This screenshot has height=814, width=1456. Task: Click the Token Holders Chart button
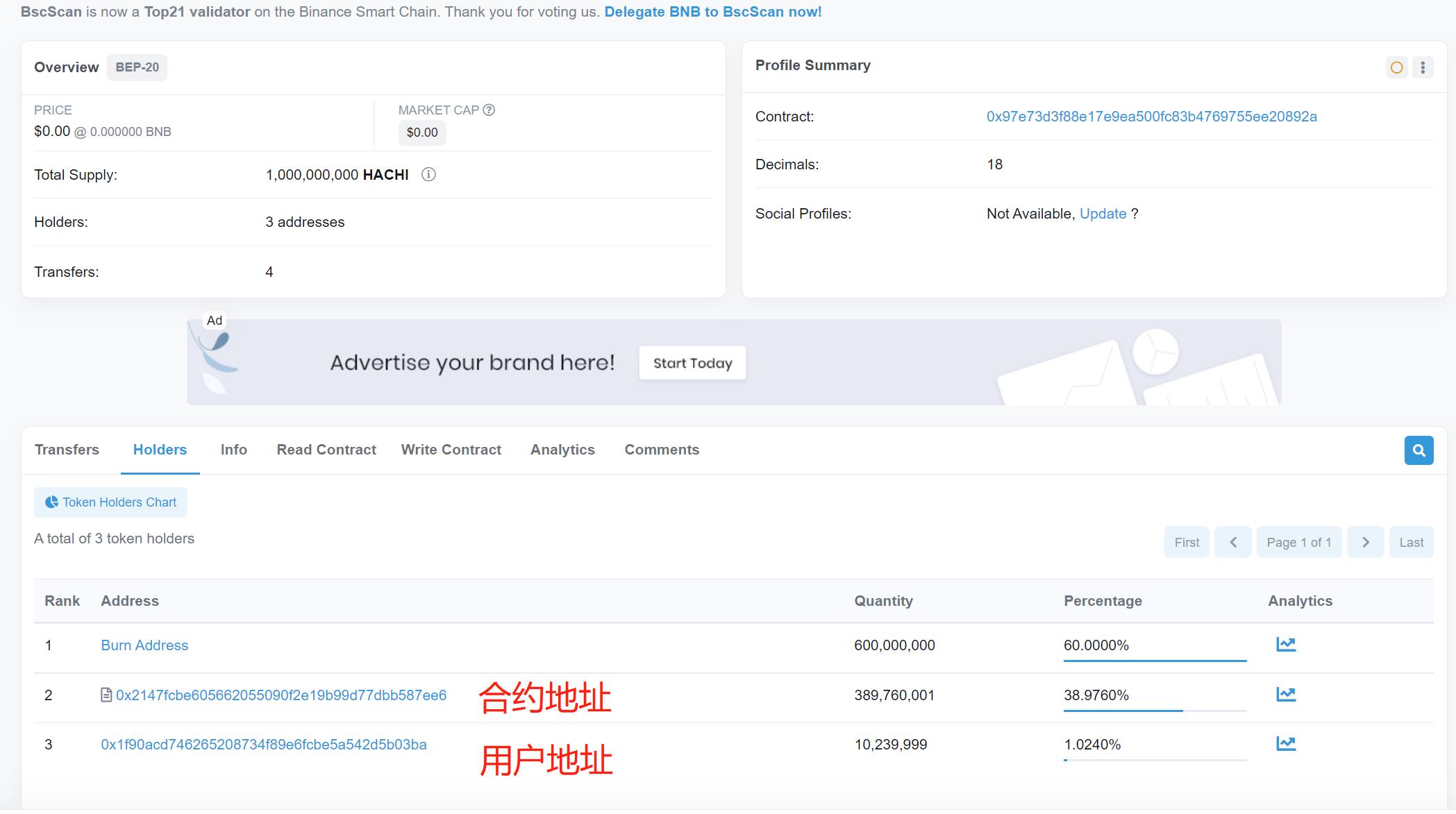(111, 502)
